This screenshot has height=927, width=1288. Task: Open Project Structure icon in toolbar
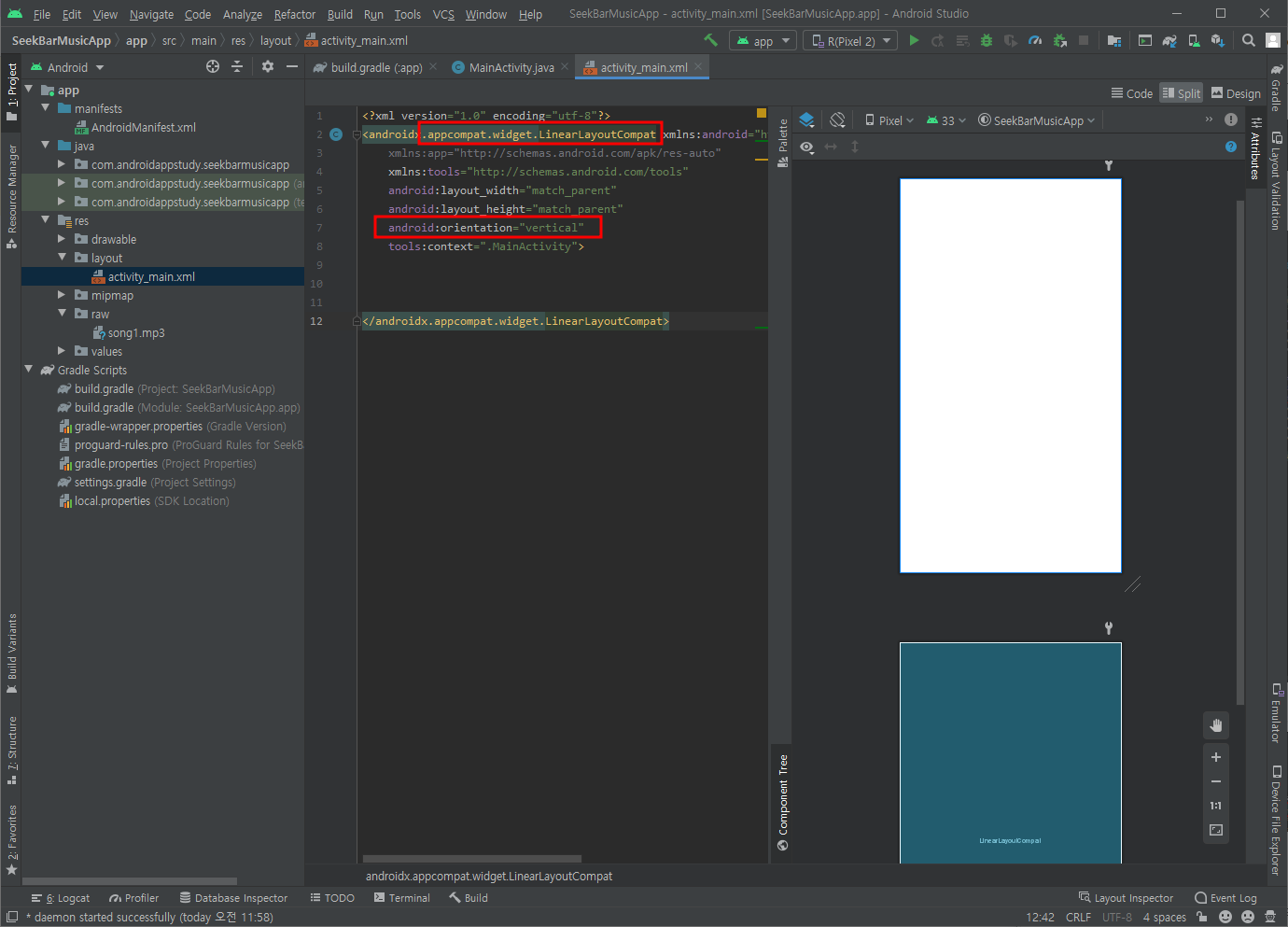point(1114,40)
